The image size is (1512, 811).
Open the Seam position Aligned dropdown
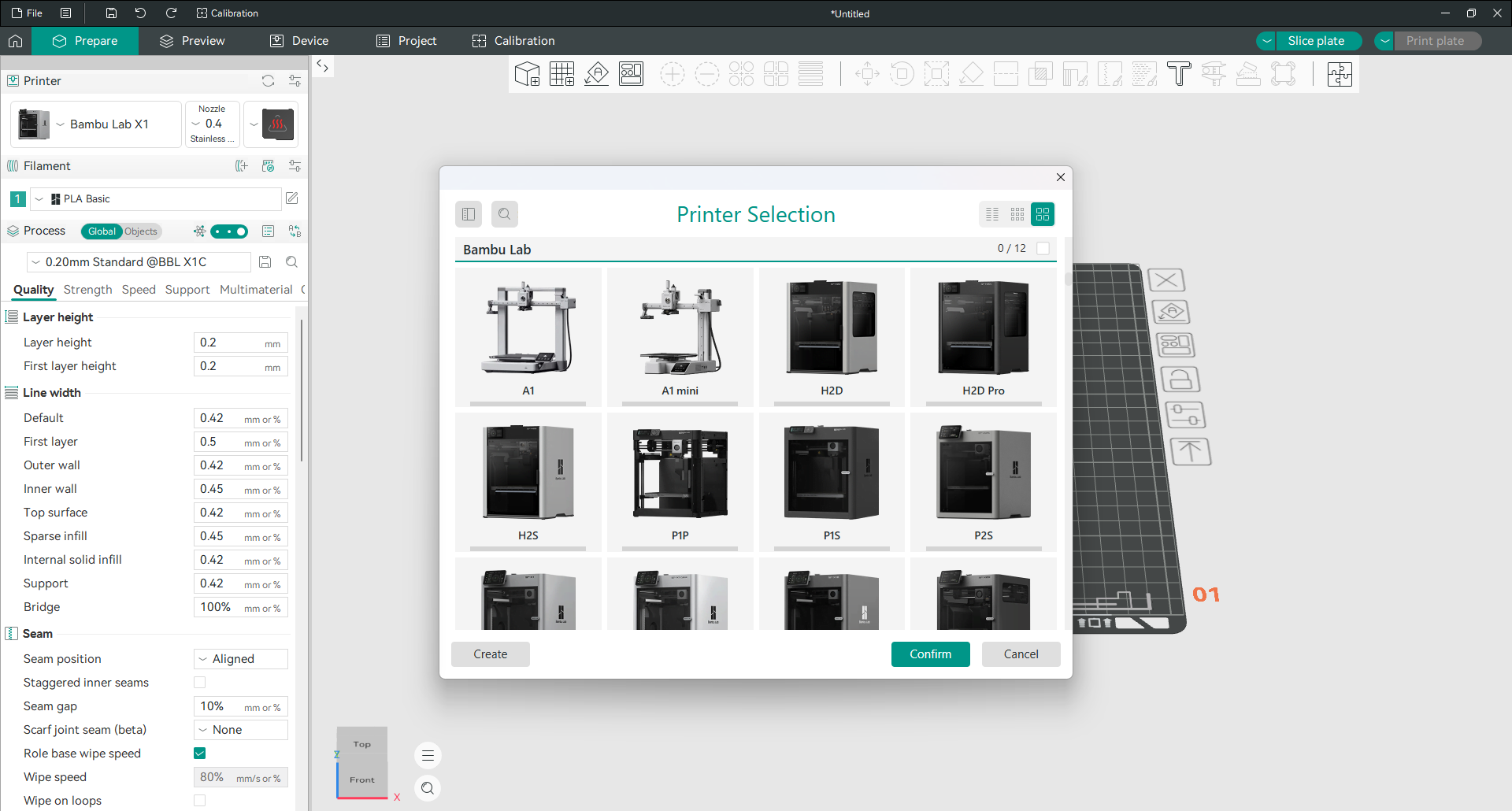tap(241, 659)
